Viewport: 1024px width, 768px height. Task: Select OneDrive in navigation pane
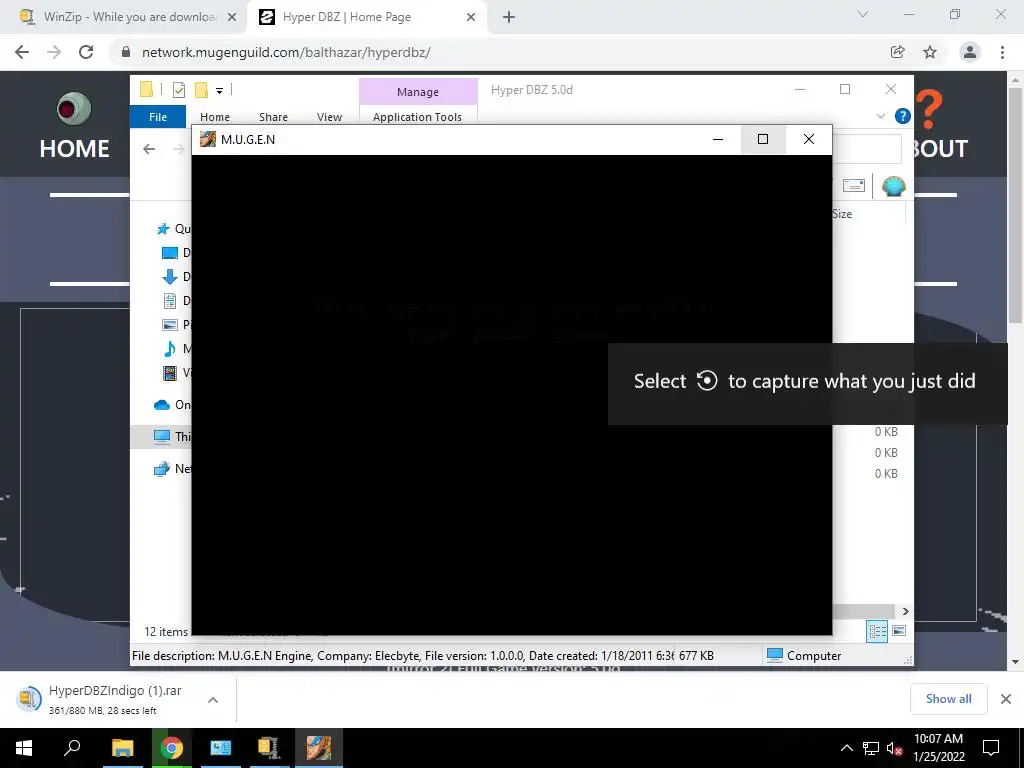(172, 405)
